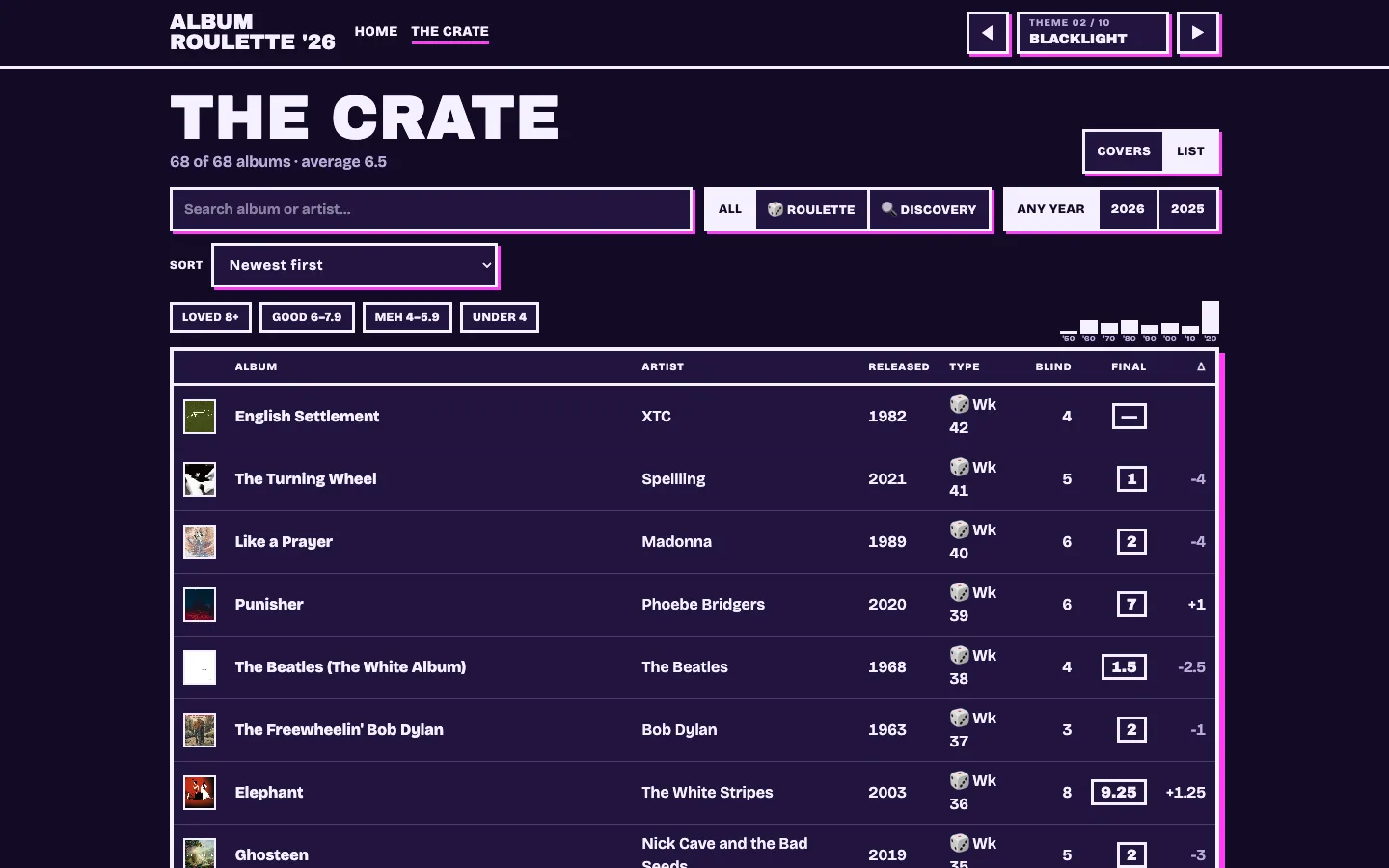Sort by the Artist column header
Screen dimensions: 1389x868
tap(663, 366)
